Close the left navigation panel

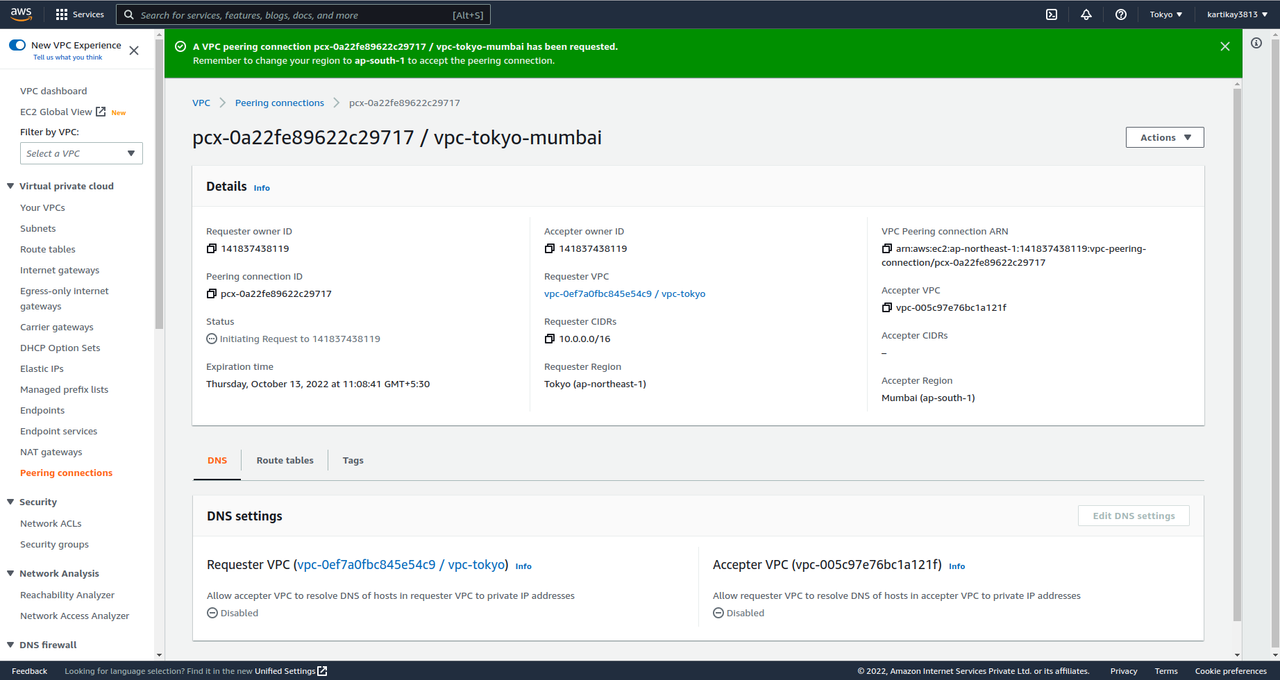coord(134,50)
